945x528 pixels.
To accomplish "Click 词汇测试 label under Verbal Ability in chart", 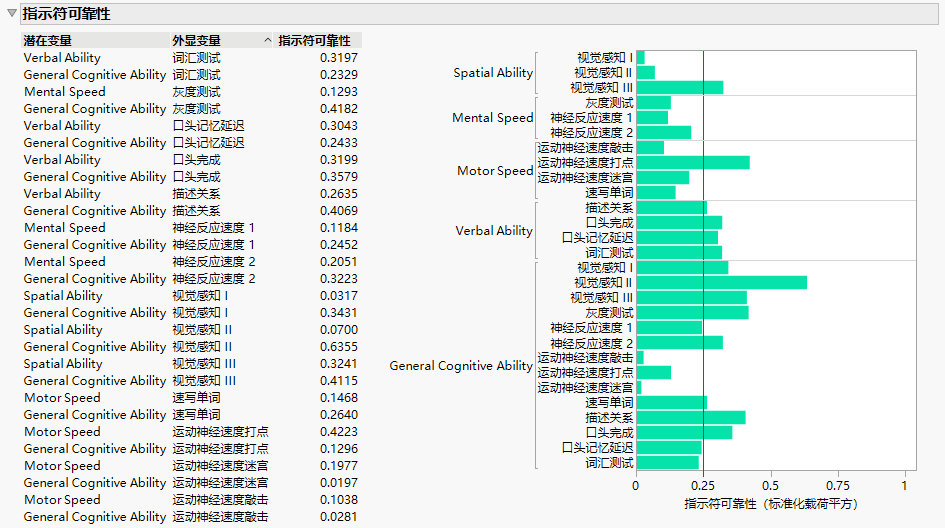I will click(609, 253).
